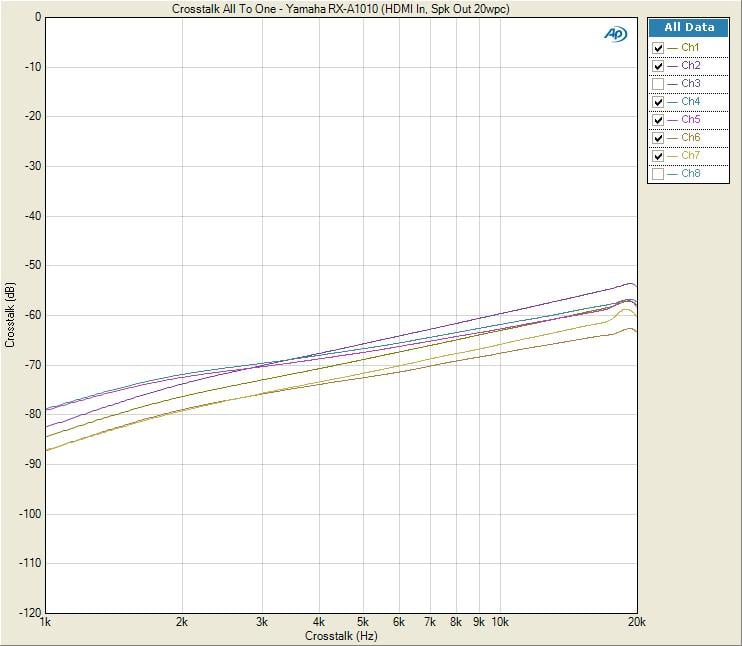This screenshot has width=742, height=646.
Task: Click the AP logo in the graph corner
Action: pos(614,34)
